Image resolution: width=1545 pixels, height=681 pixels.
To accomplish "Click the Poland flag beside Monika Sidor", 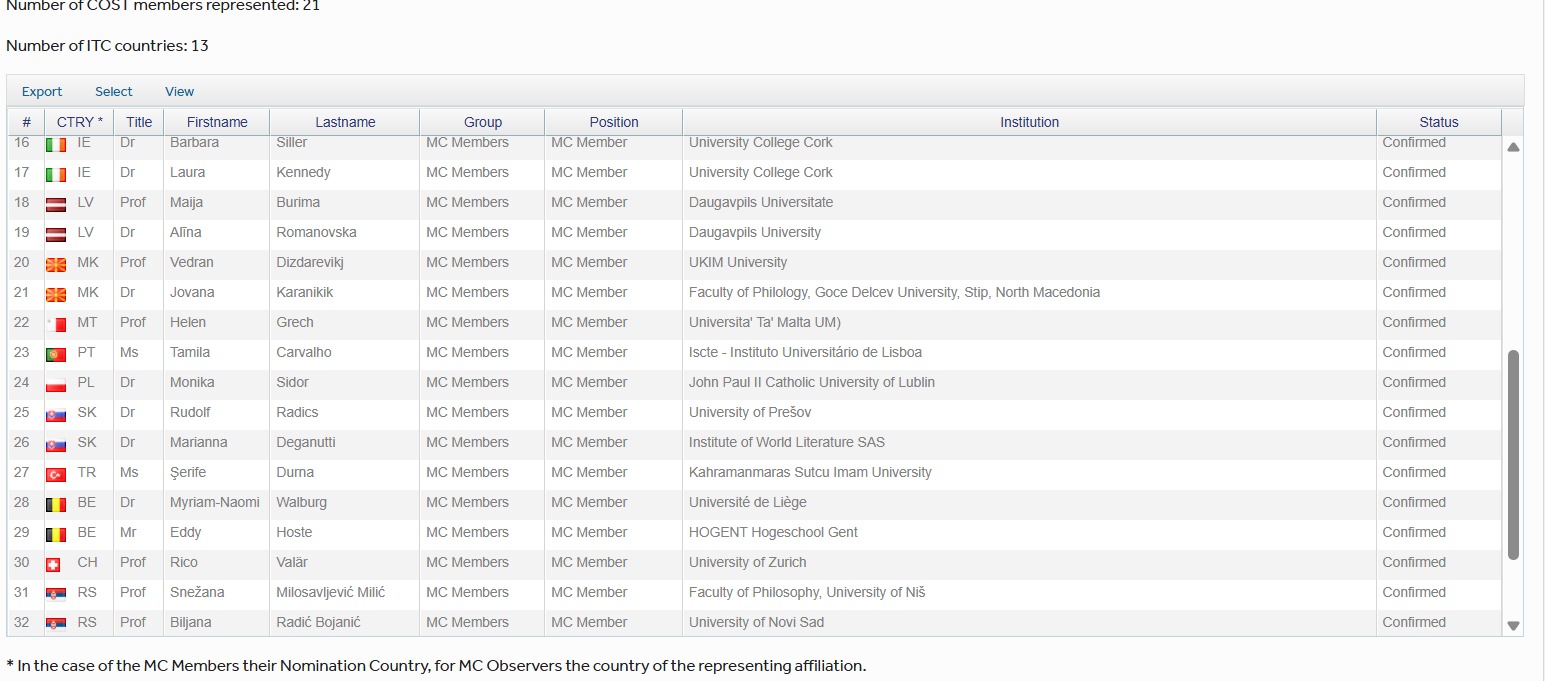I will point(56,384).
